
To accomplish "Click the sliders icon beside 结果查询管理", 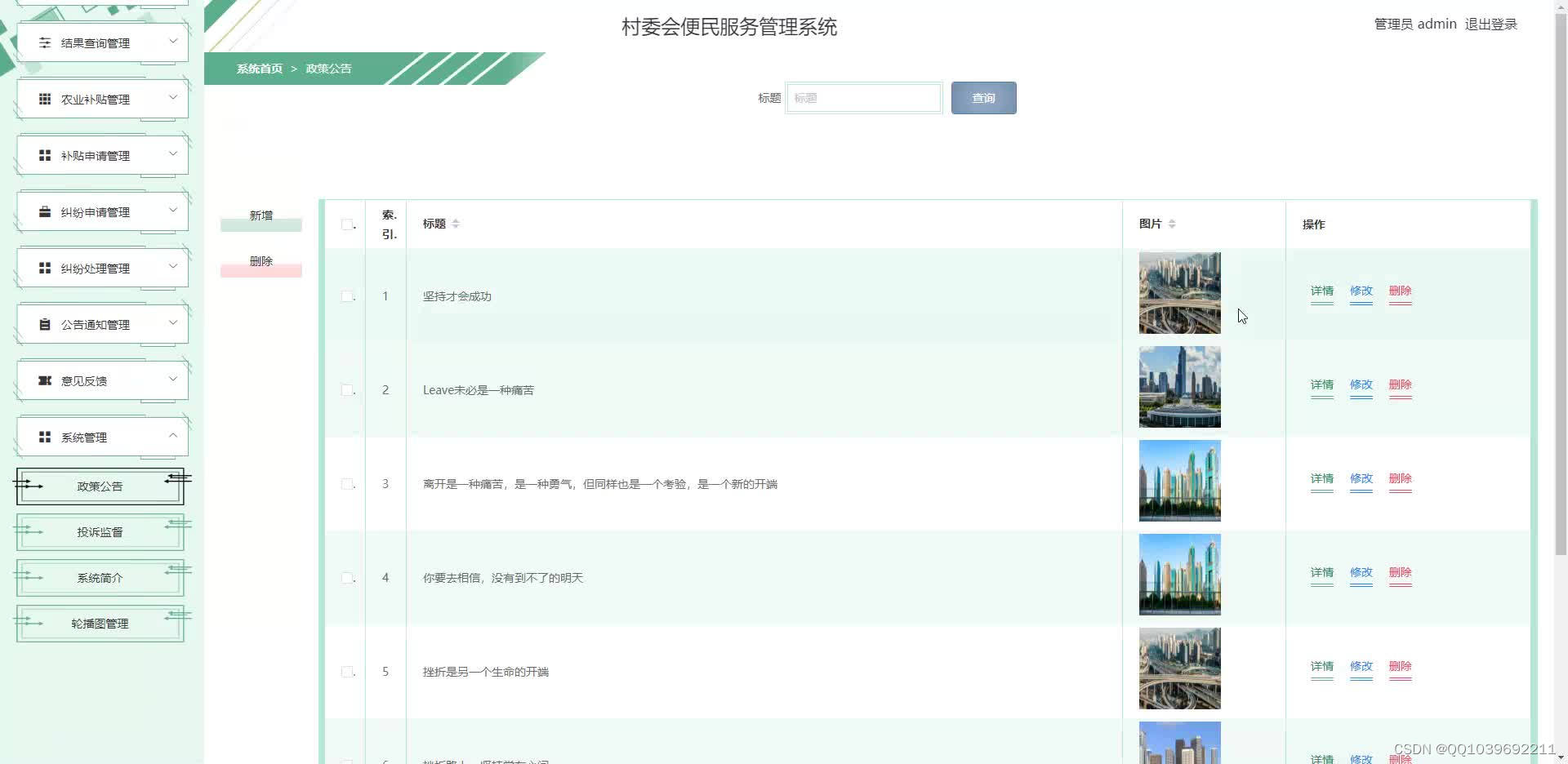I will tap(45, 42).
